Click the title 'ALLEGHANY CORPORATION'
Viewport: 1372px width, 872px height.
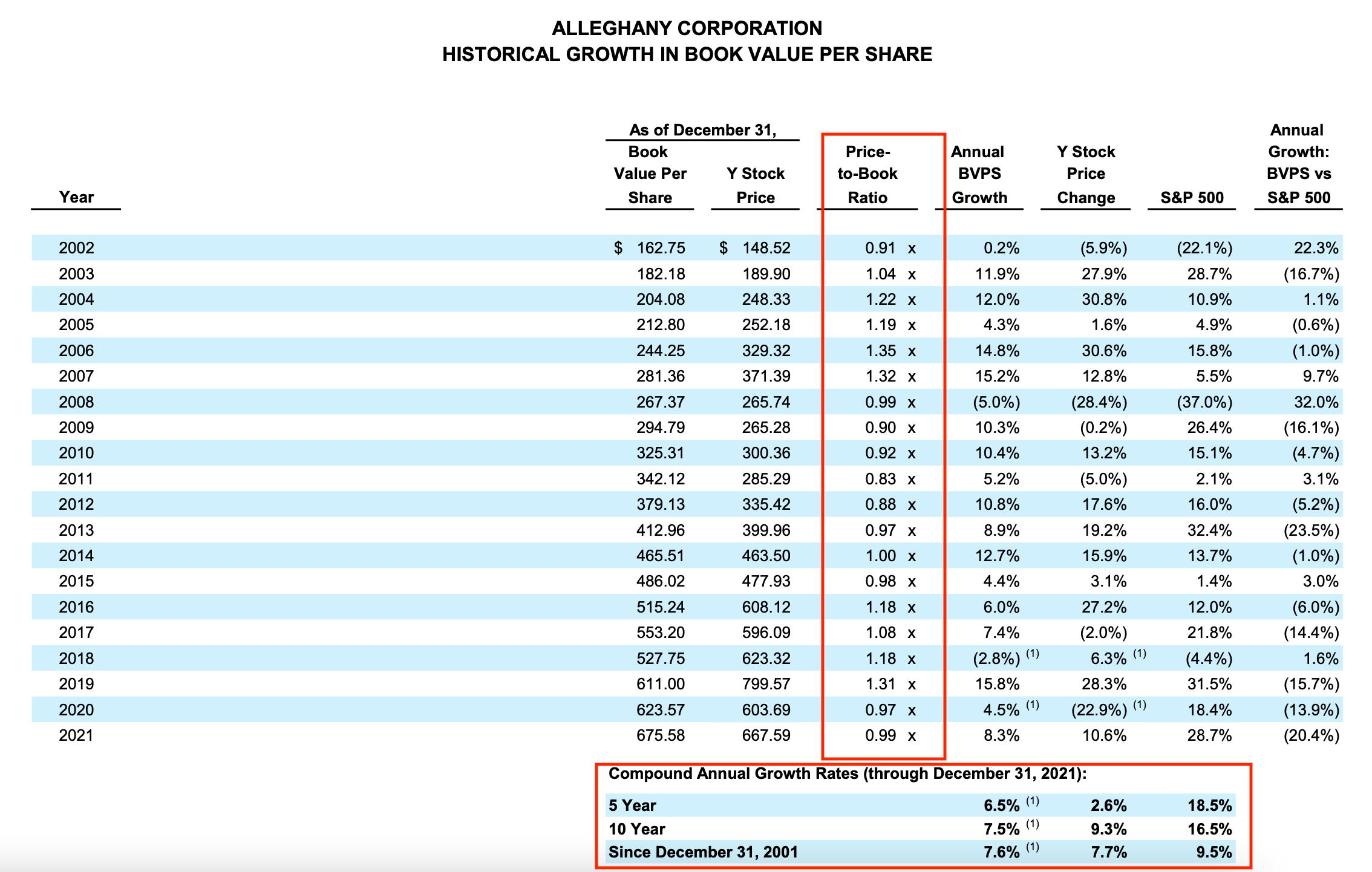tap(687, 28)
